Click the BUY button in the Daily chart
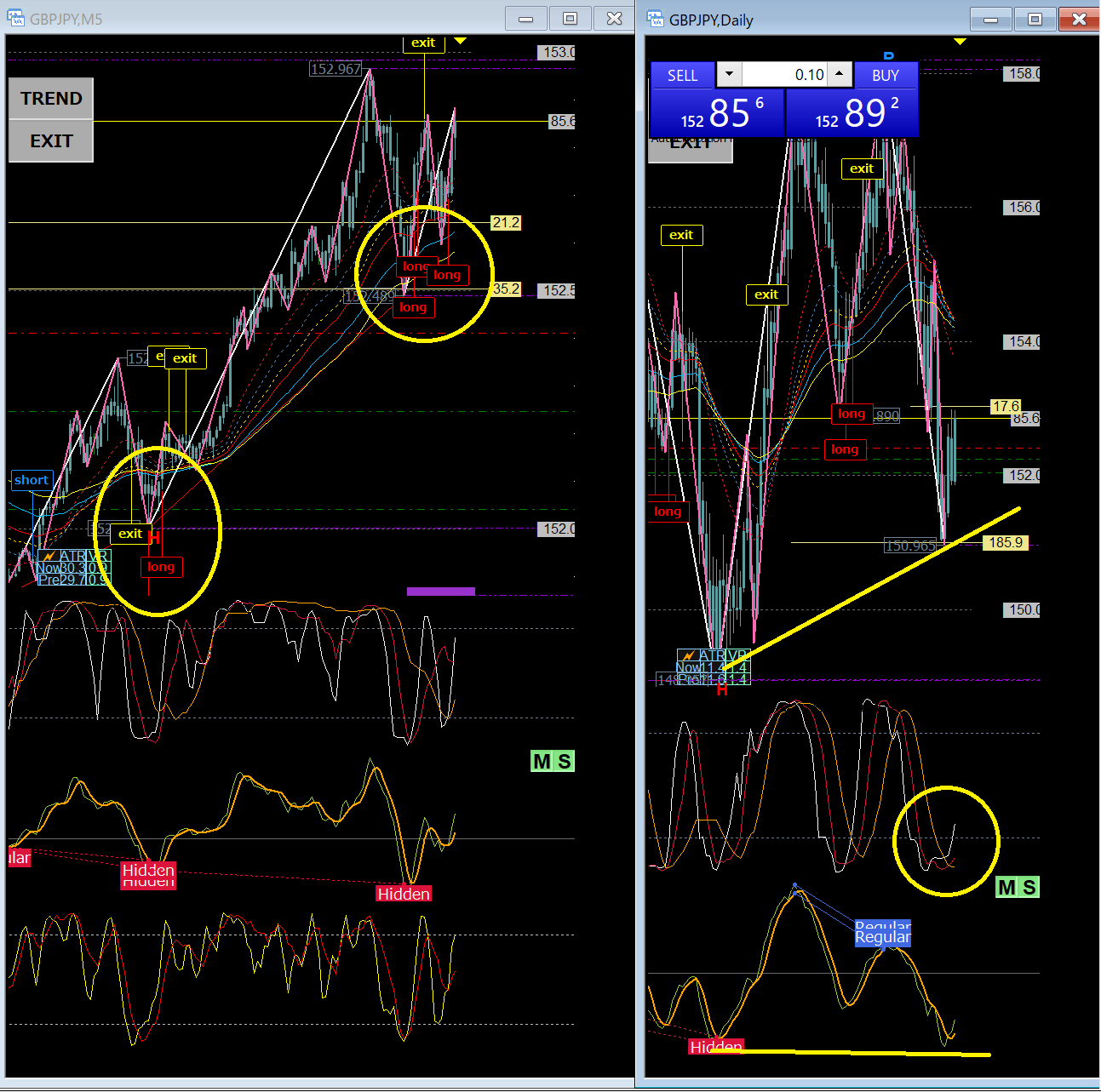This screenshot has width=1101, height=1092. (886, 75)
